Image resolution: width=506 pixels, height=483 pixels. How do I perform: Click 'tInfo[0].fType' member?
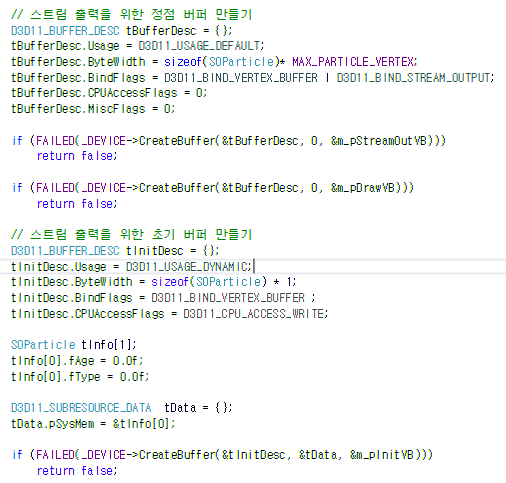click(56, 377)
